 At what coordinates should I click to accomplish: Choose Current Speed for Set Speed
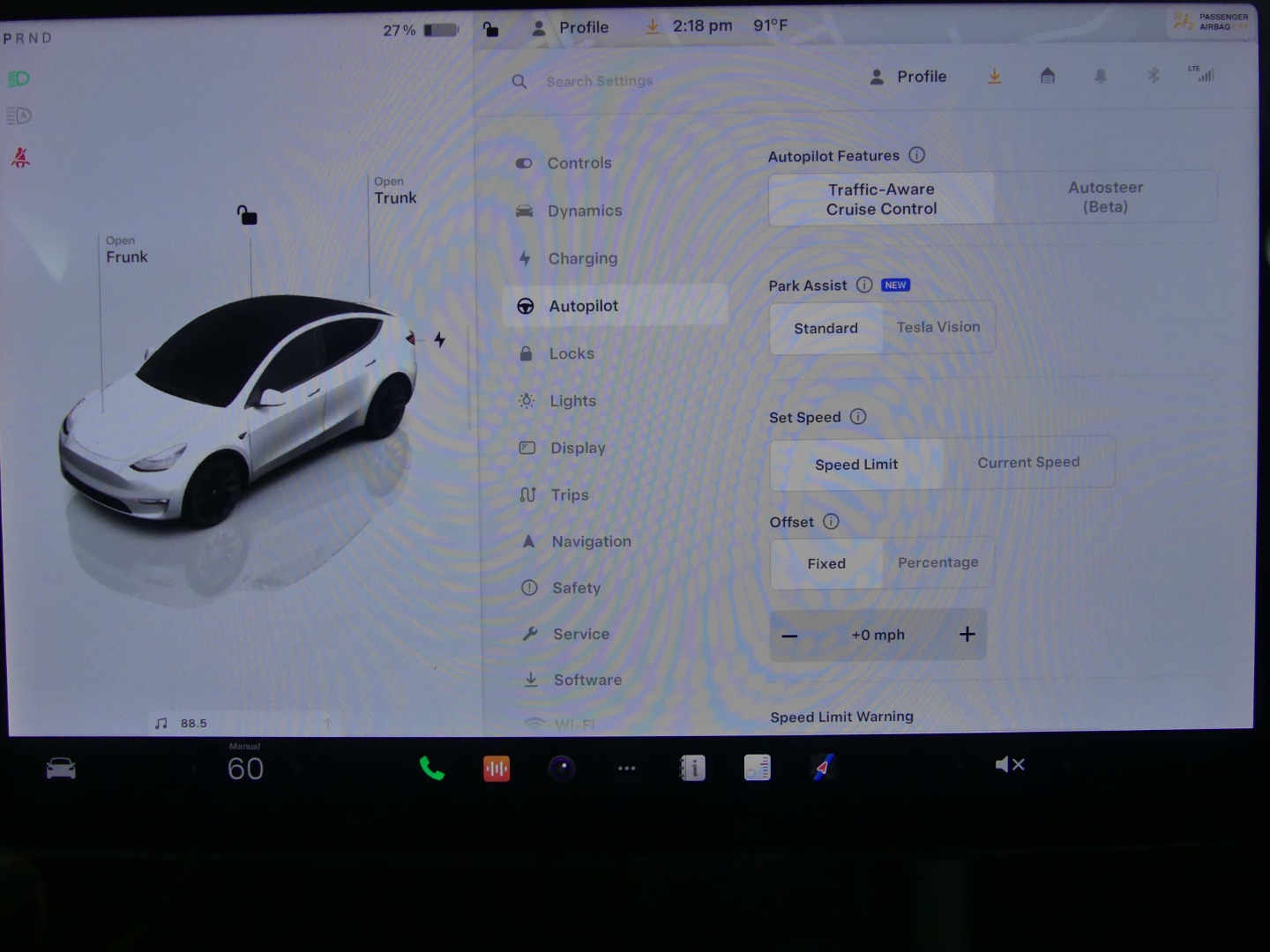(x=1028, y=463)
